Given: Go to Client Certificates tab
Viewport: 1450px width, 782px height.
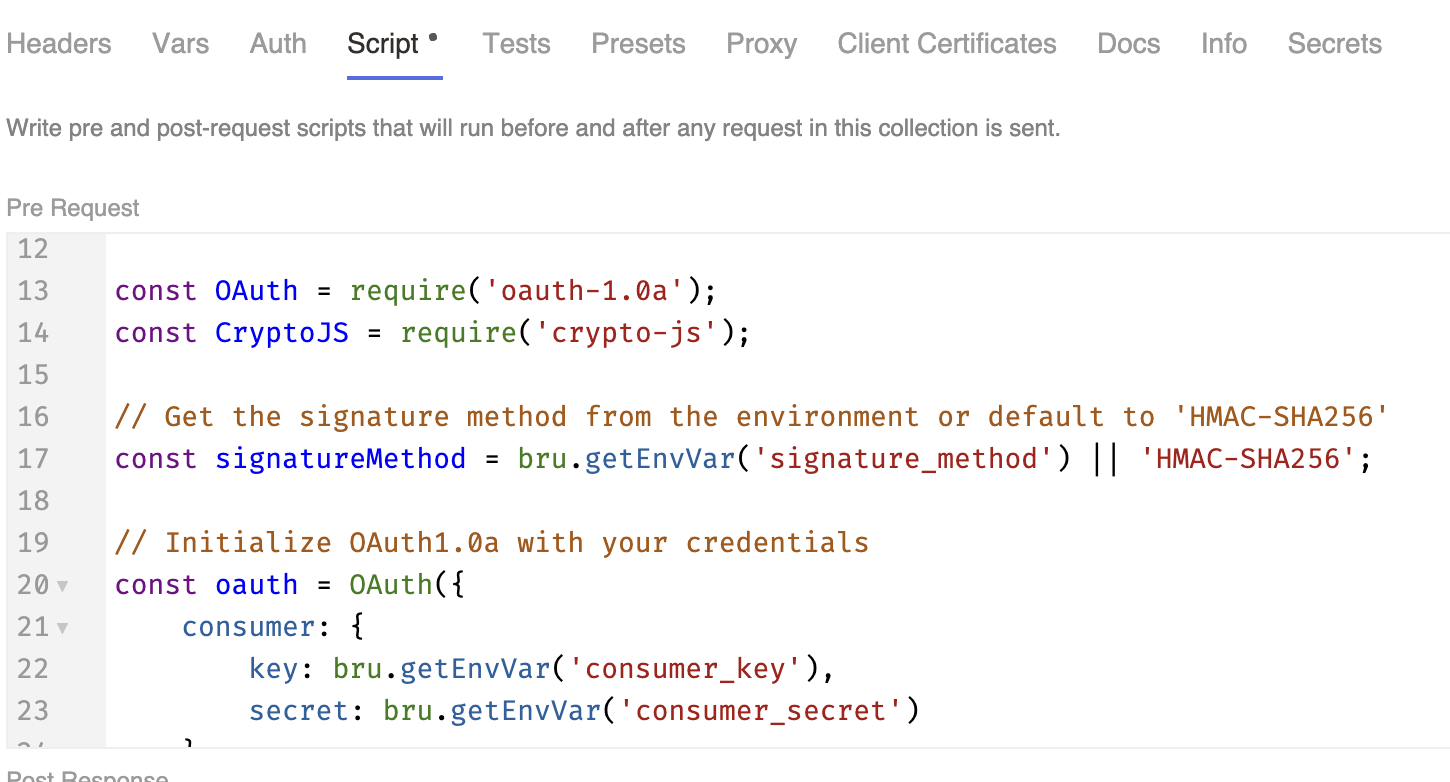Looking at the screenshot, I should pyautogui.click(x=947, y=44).
